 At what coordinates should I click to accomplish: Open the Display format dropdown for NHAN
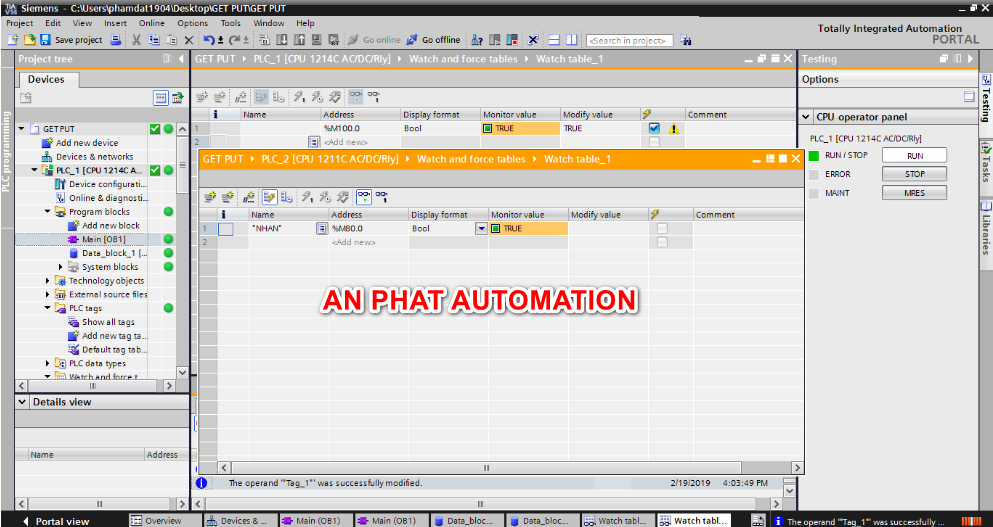(x=481, y=229)
